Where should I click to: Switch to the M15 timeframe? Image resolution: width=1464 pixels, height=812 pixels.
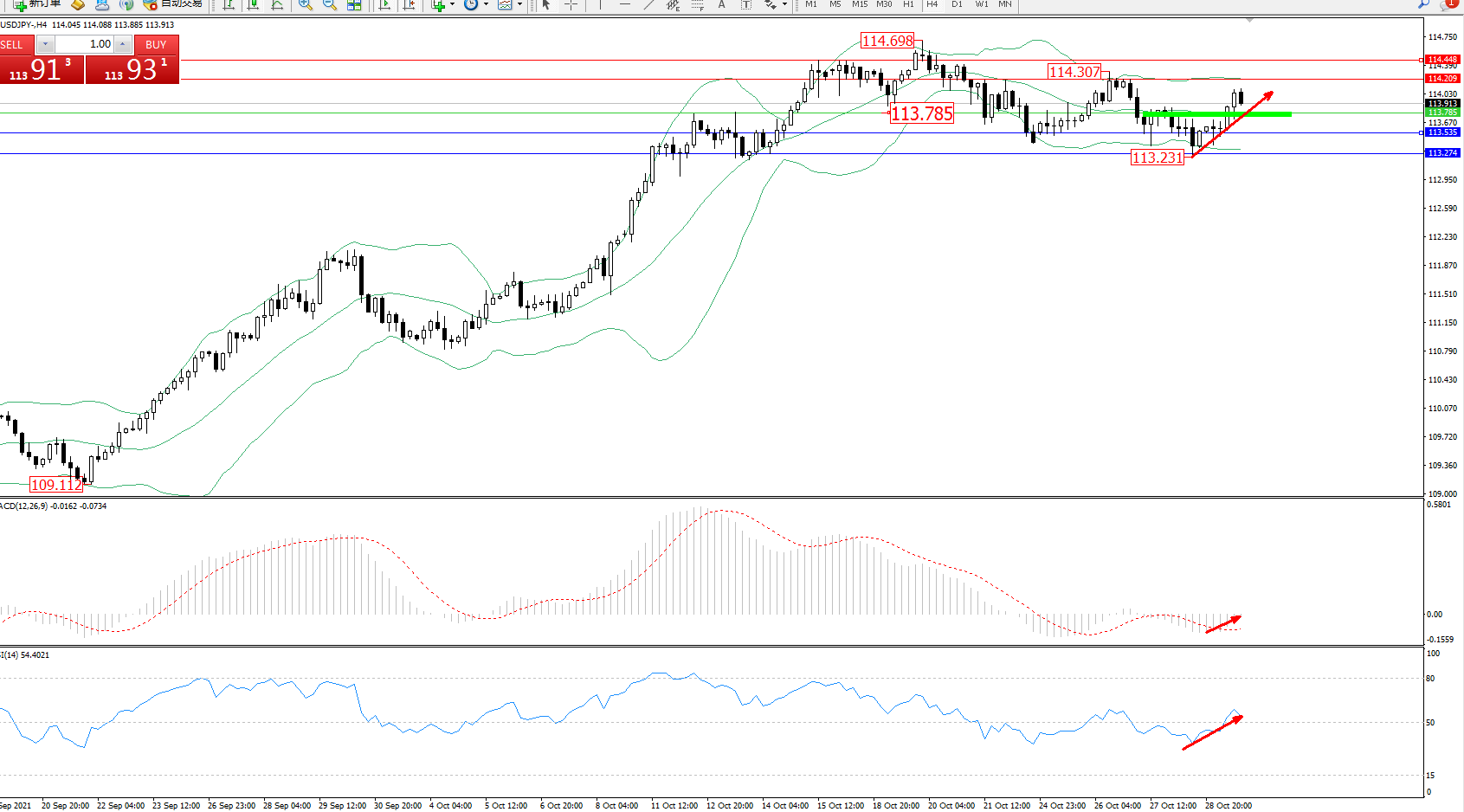859,4
